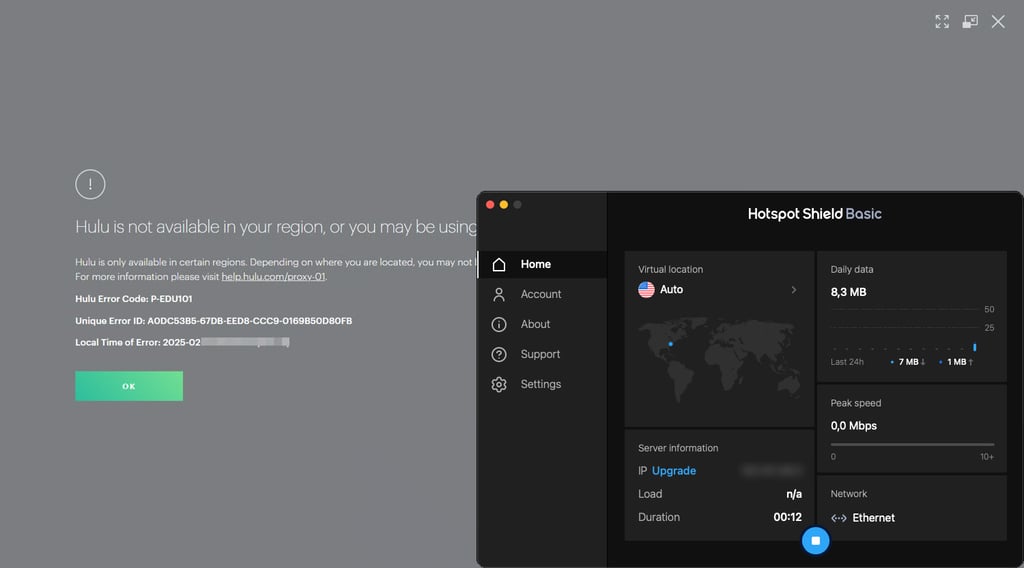Click the Ethernet network label
This screenshot has width=1024, height=568.
(873, 518)
